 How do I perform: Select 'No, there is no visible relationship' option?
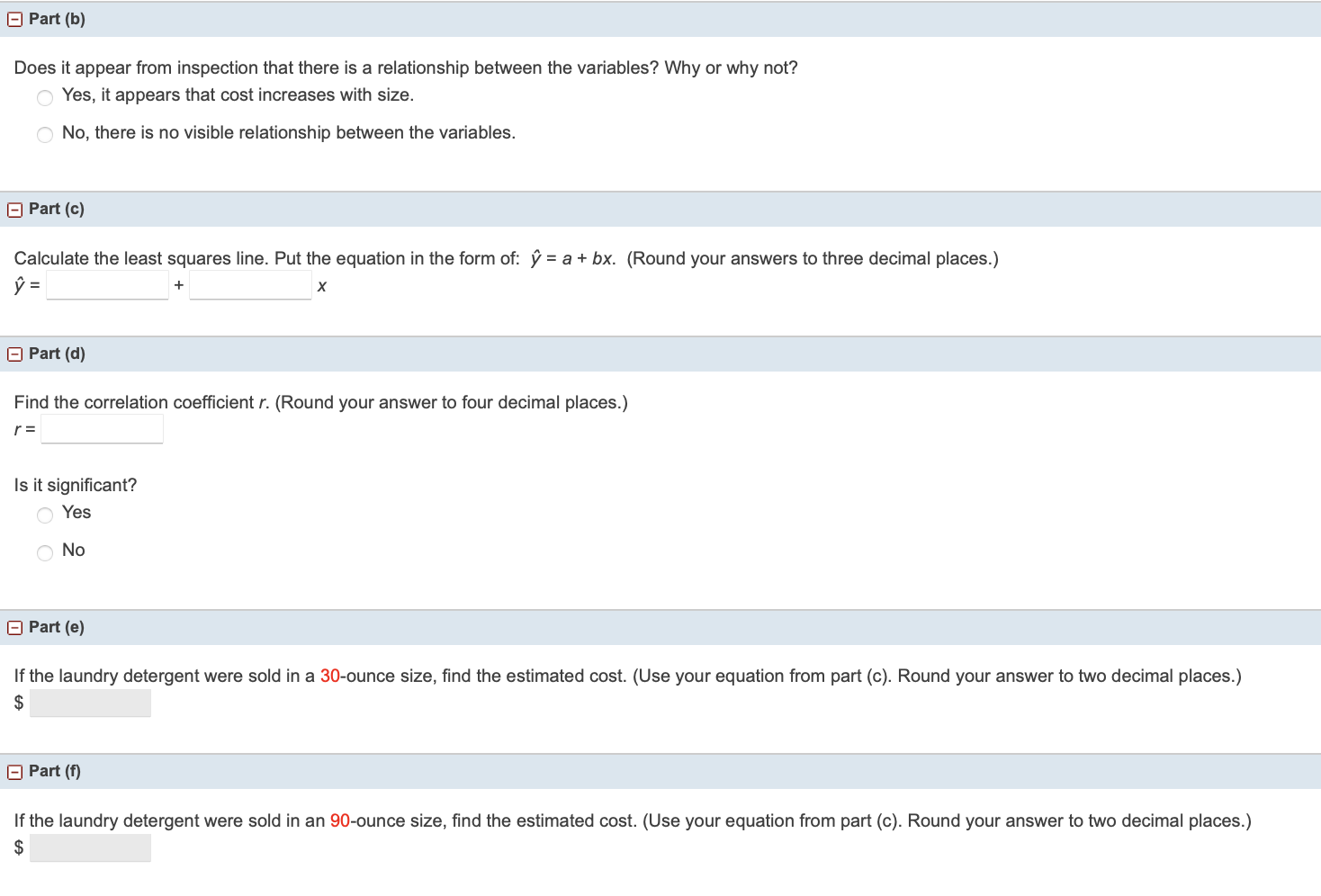point(45,135)
